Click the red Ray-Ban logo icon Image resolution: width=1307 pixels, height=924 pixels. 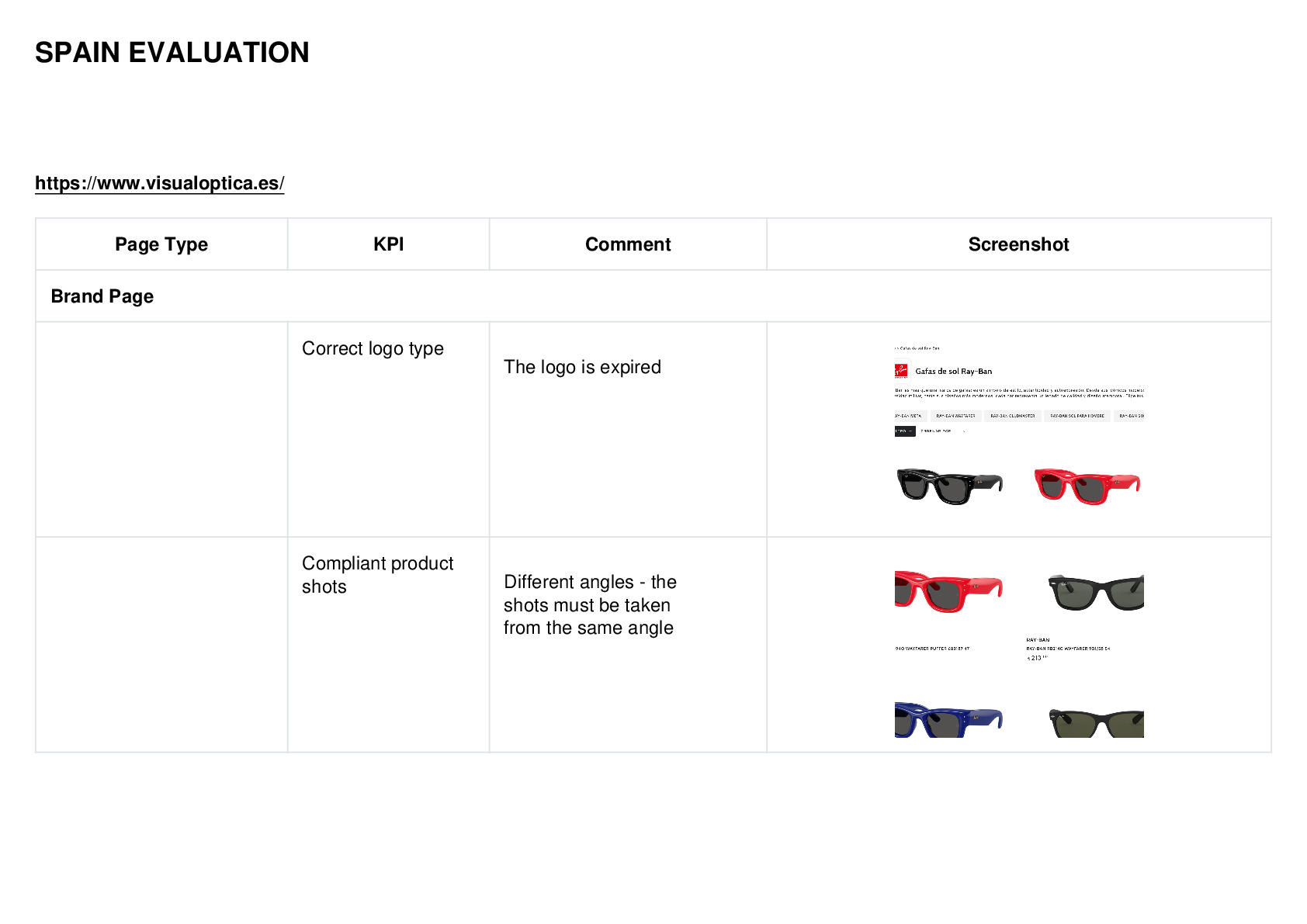point(901,371)
